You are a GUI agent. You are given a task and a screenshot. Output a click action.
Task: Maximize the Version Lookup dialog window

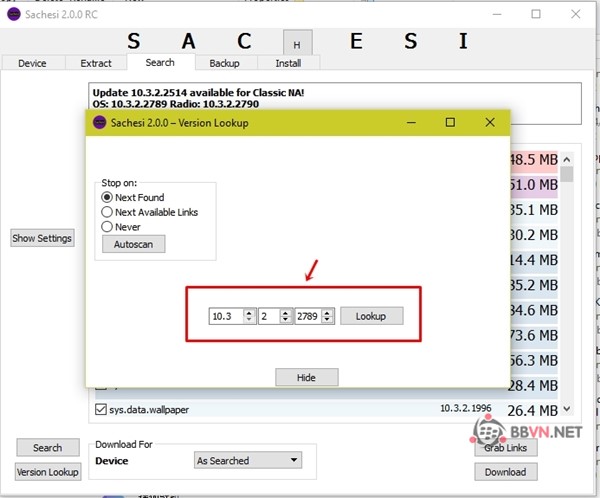(x=450, y=122)
